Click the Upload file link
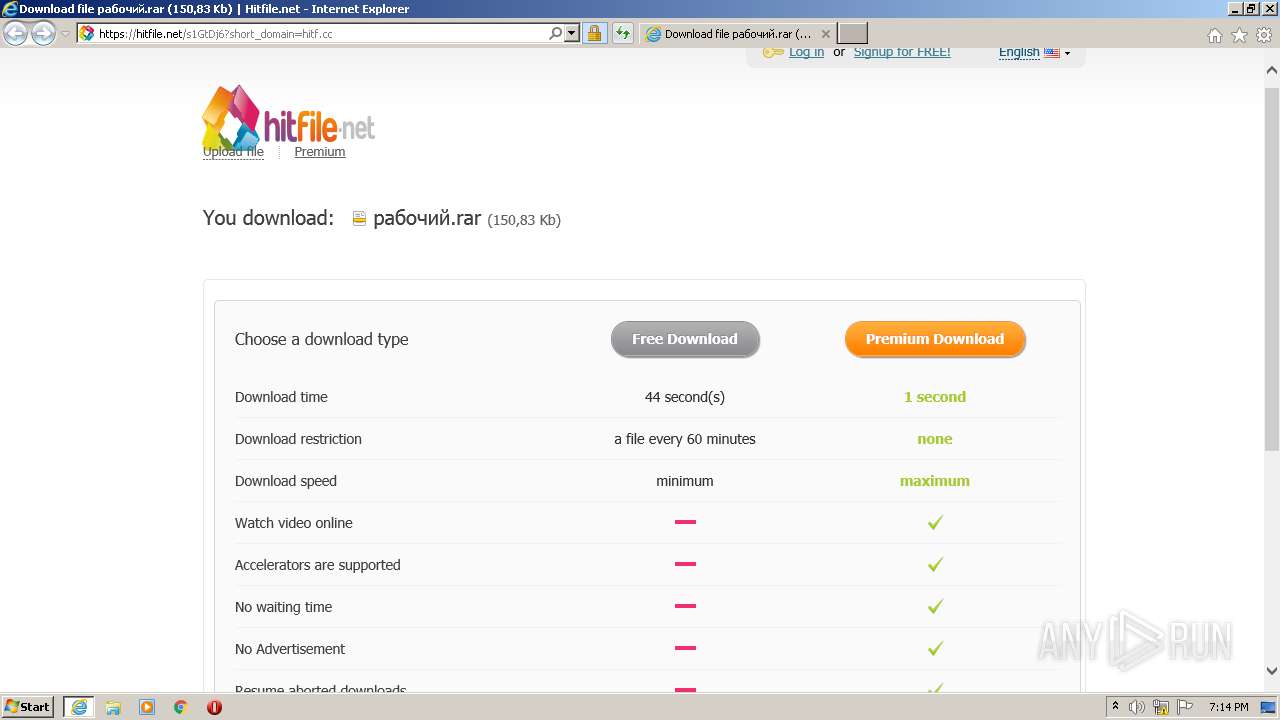This screenshot has width=1280, height=720. 233,152
